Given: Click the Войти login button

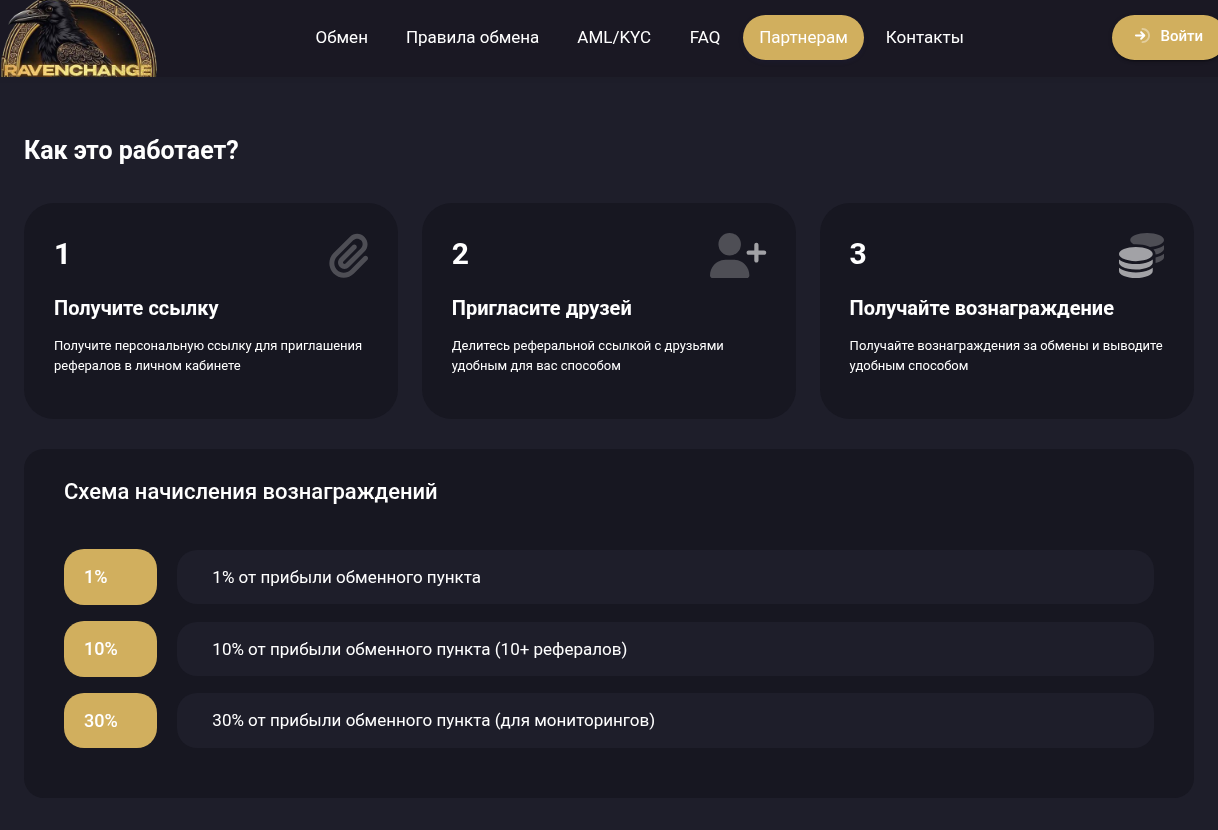Looking at the screenshot, I should pos(1165,37).
